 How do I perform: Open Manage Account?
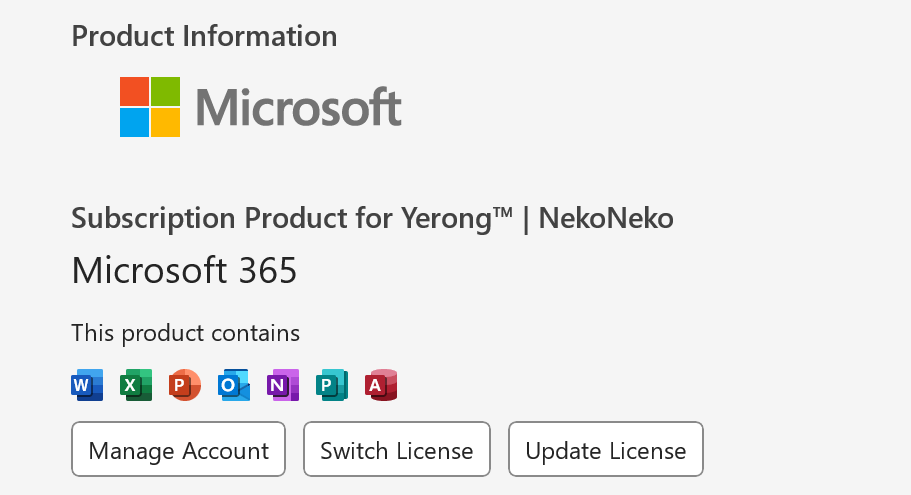pos(178,450)
